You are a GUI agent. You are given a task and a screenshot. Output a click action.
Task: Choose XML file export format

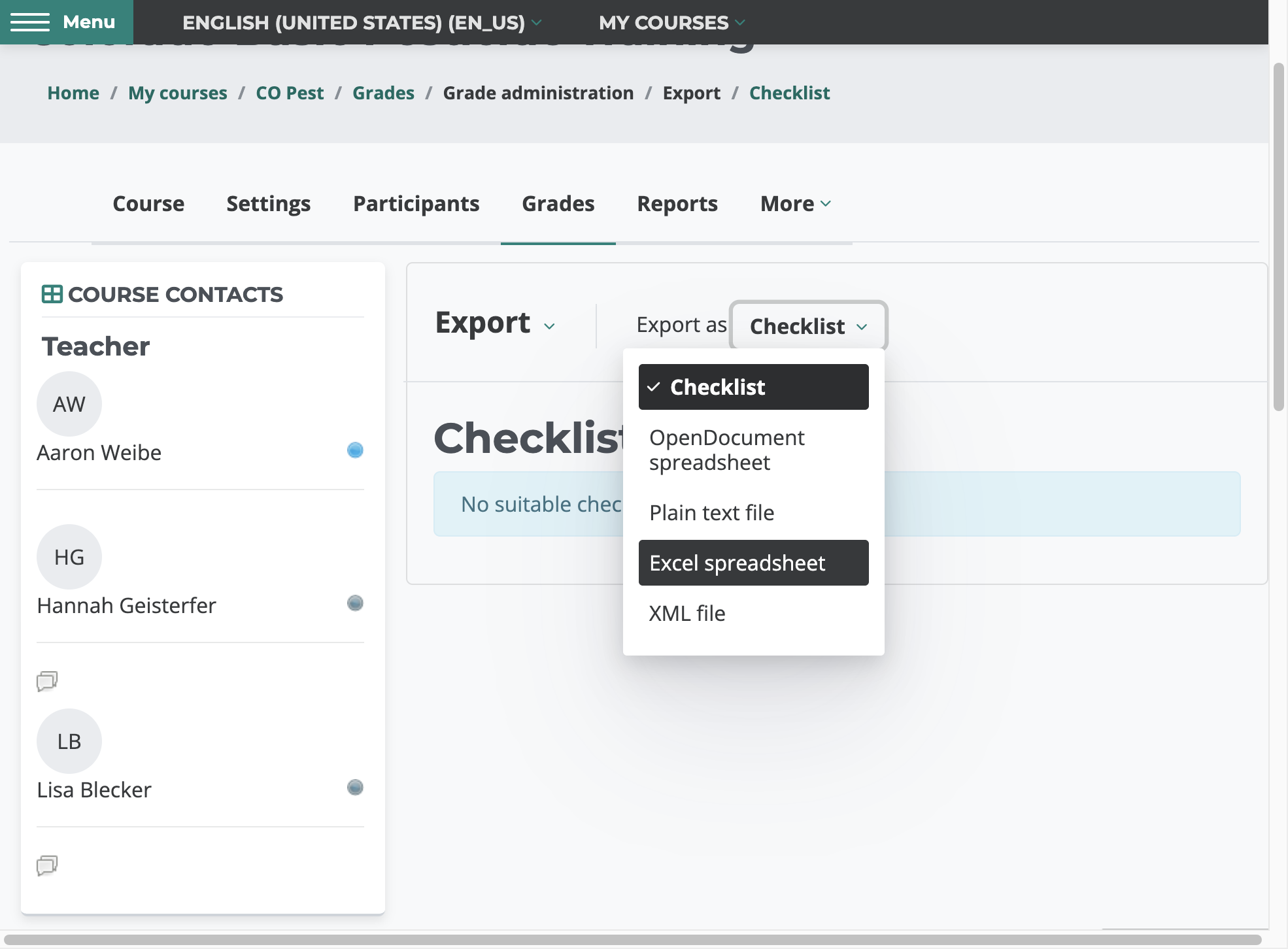753,613
